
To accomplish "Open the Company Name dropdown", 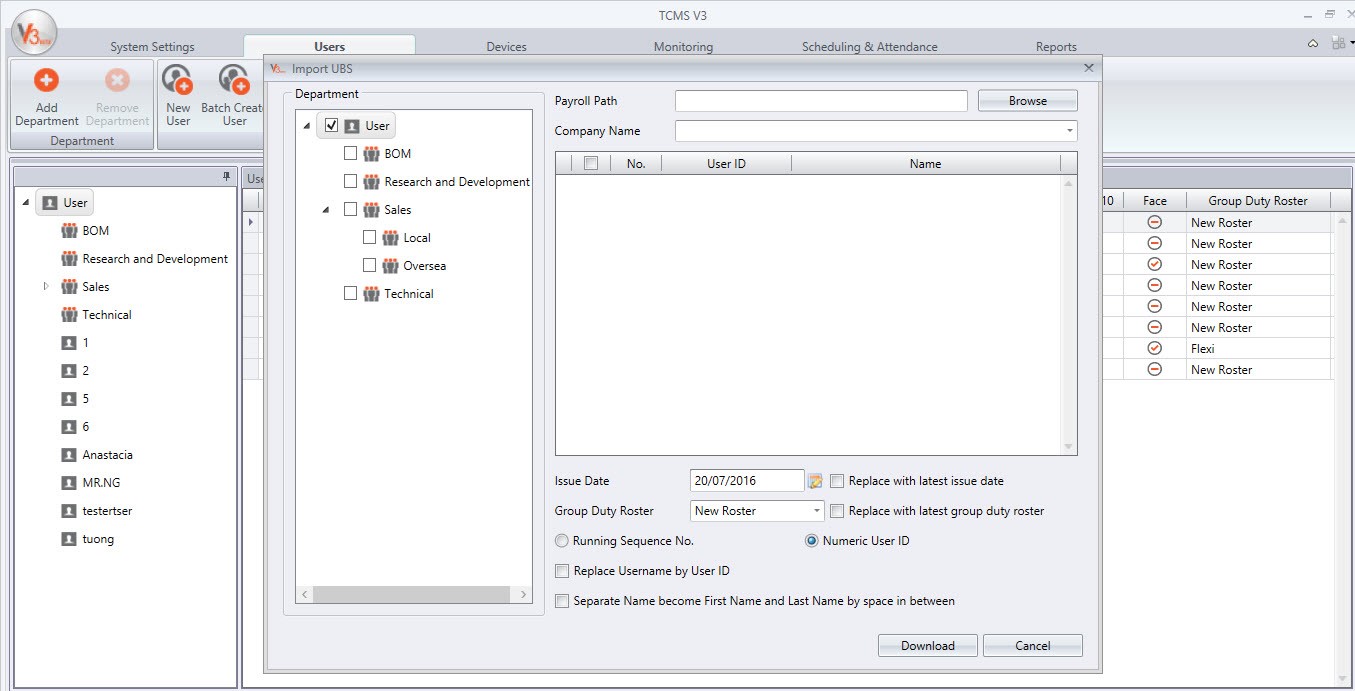I will [x=1070, y=131].
